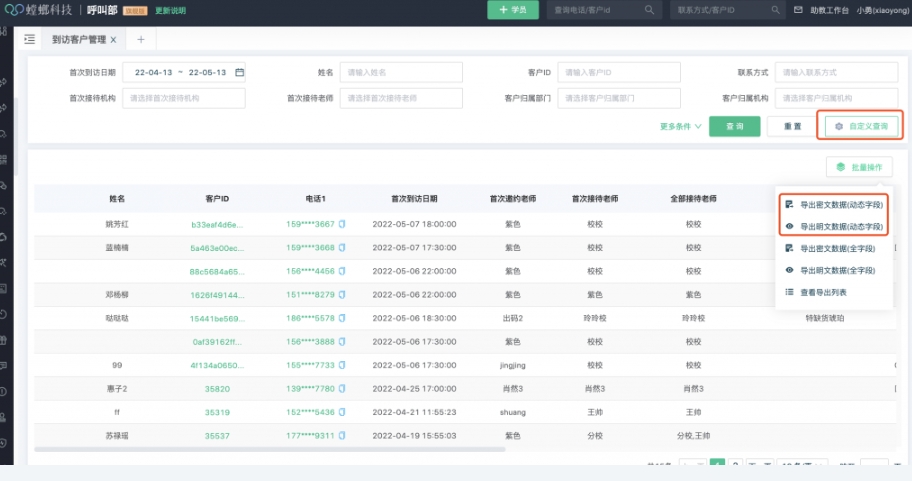This screenshot has width=912, height=481.
Task: Open the 客户归属机构 dropdown
Action: coord(836,98)
